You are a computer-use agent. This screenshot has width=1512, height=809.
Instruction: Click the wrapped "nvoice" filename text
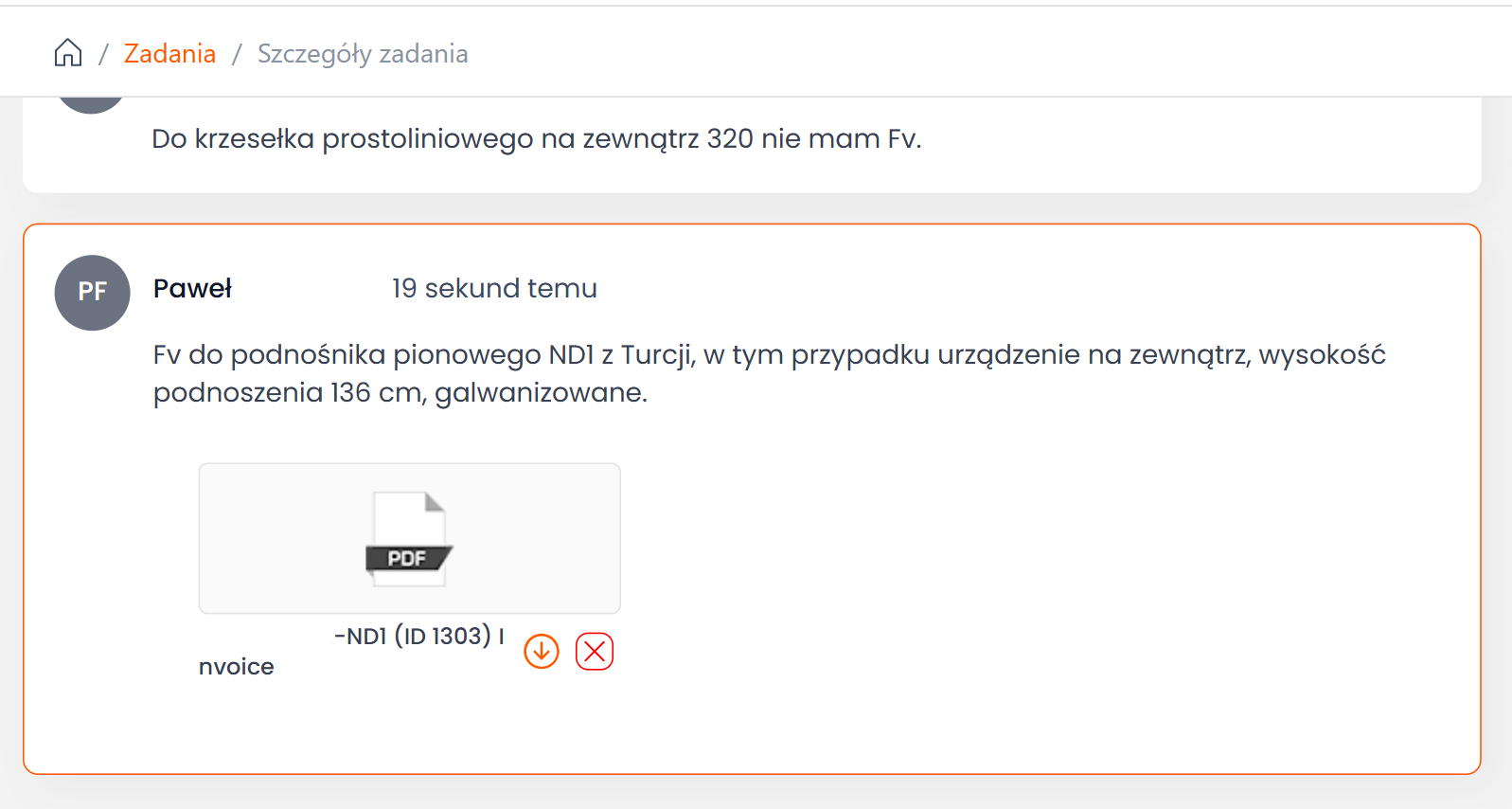pos(237,667)
